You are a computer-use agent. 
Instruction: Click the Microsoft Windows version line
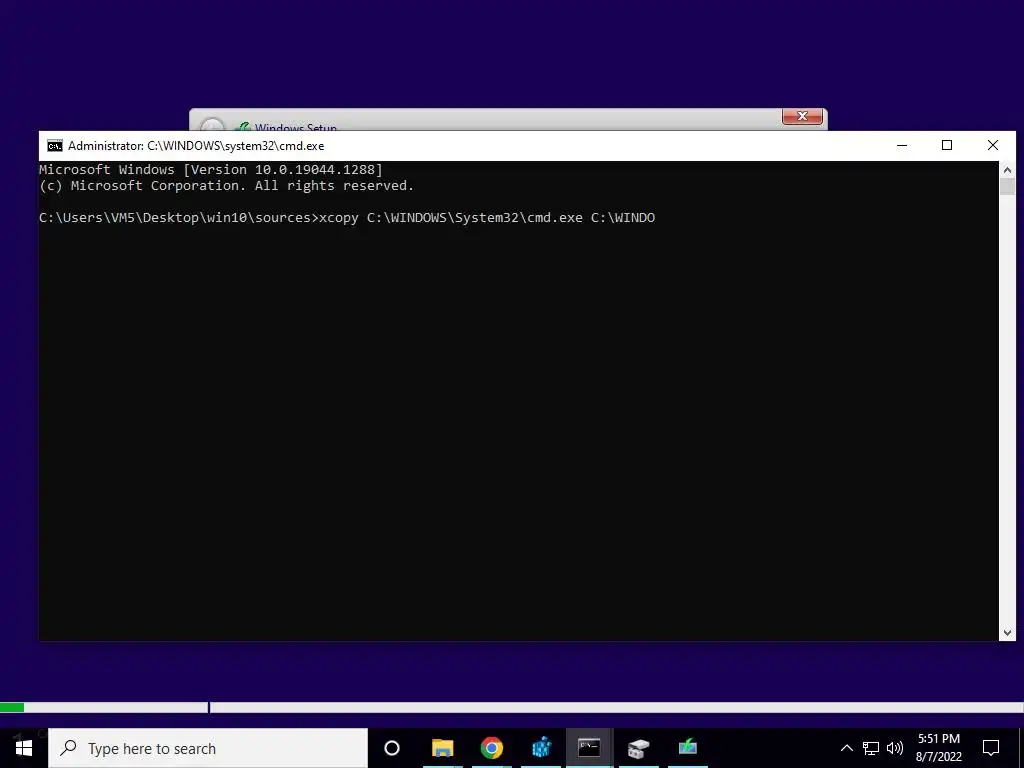pos(211,170)
